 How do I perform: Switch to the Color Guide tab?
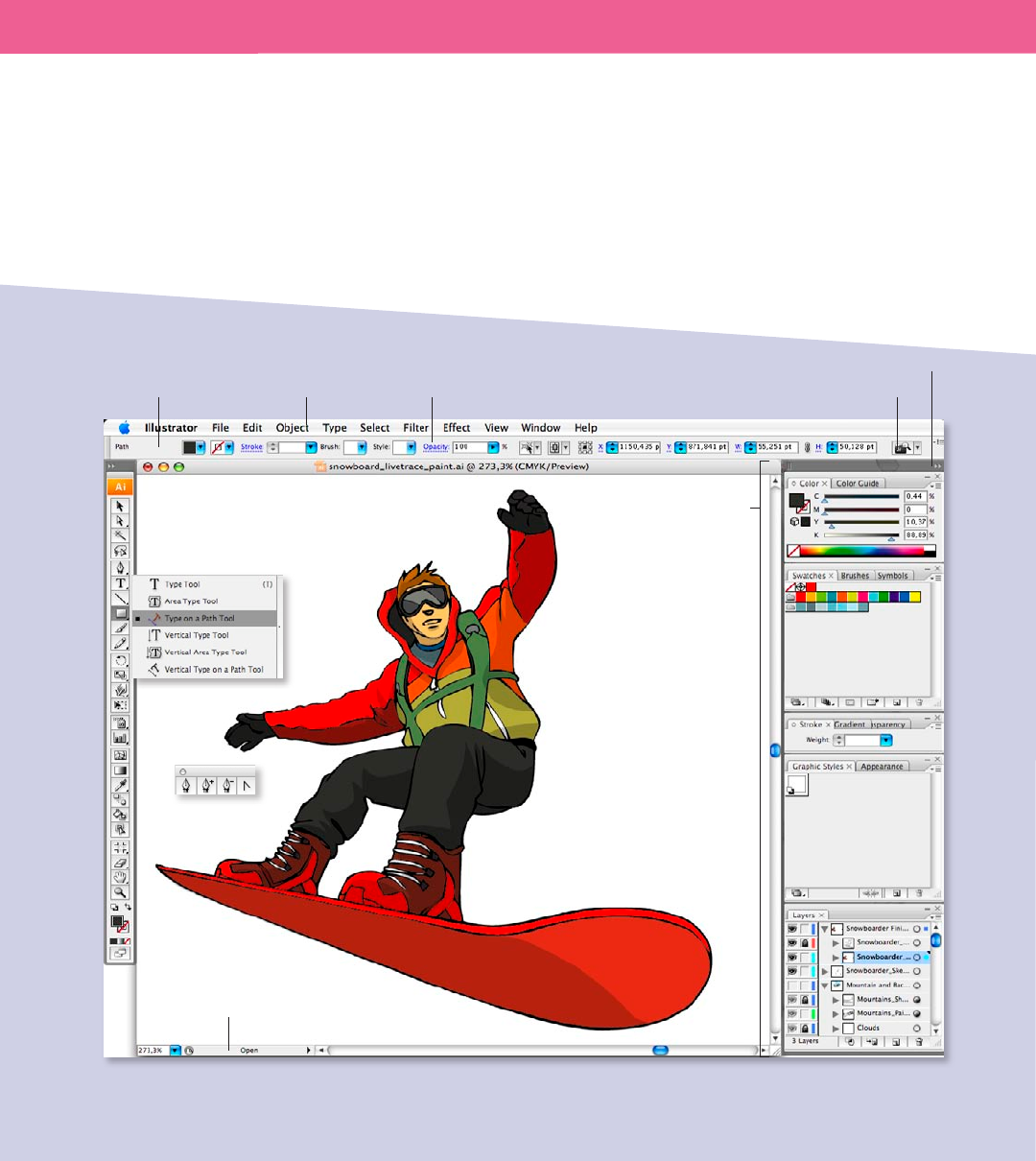[858, 484]
